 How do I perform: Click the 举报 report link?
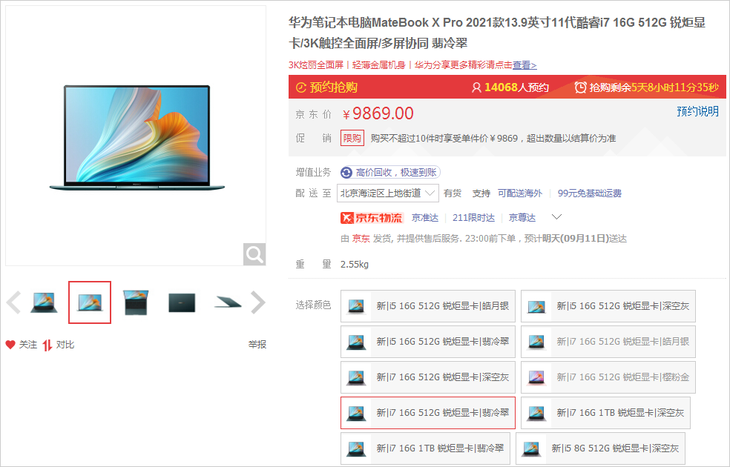257,345
